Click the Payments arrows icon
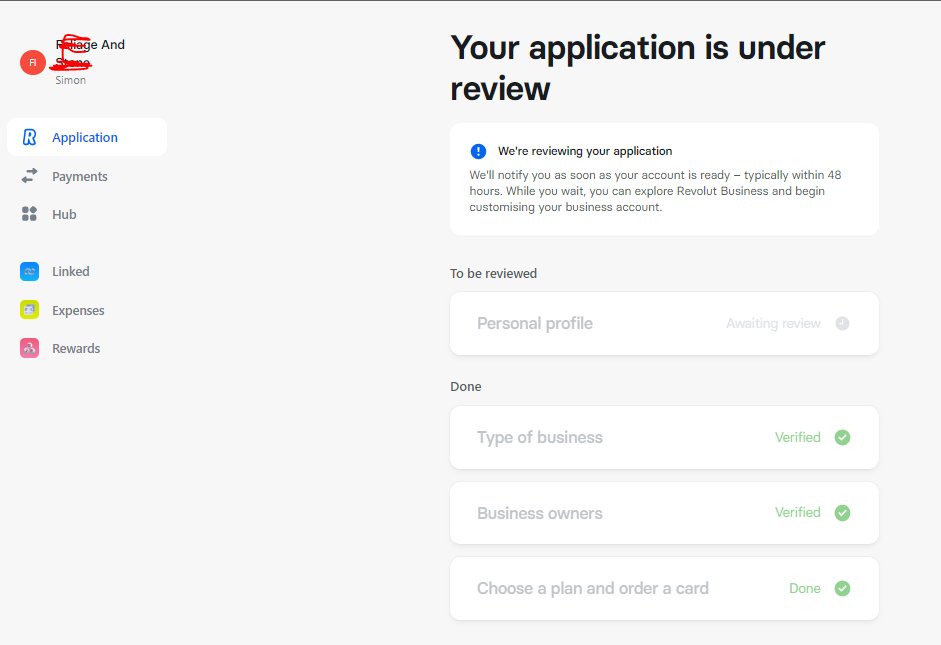Viewport: 941px width, 645px height. pos(30,176)
